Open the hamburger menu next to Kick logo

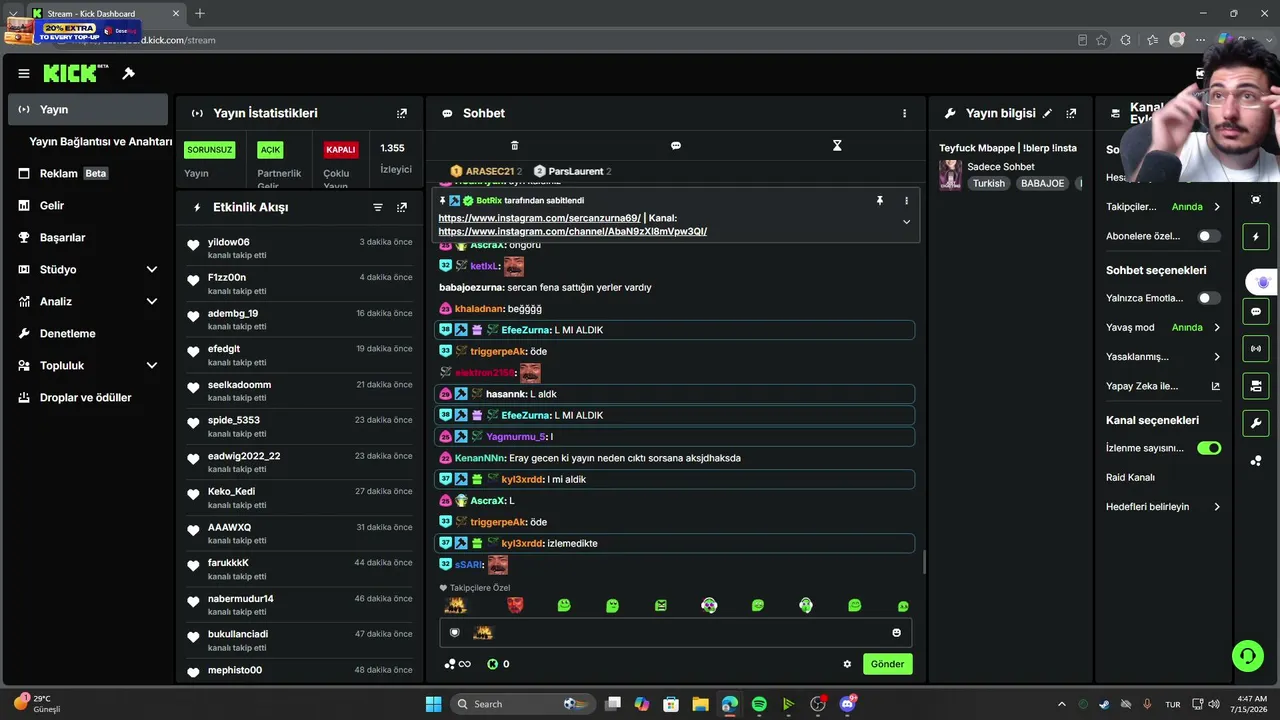tap(24, 73)
